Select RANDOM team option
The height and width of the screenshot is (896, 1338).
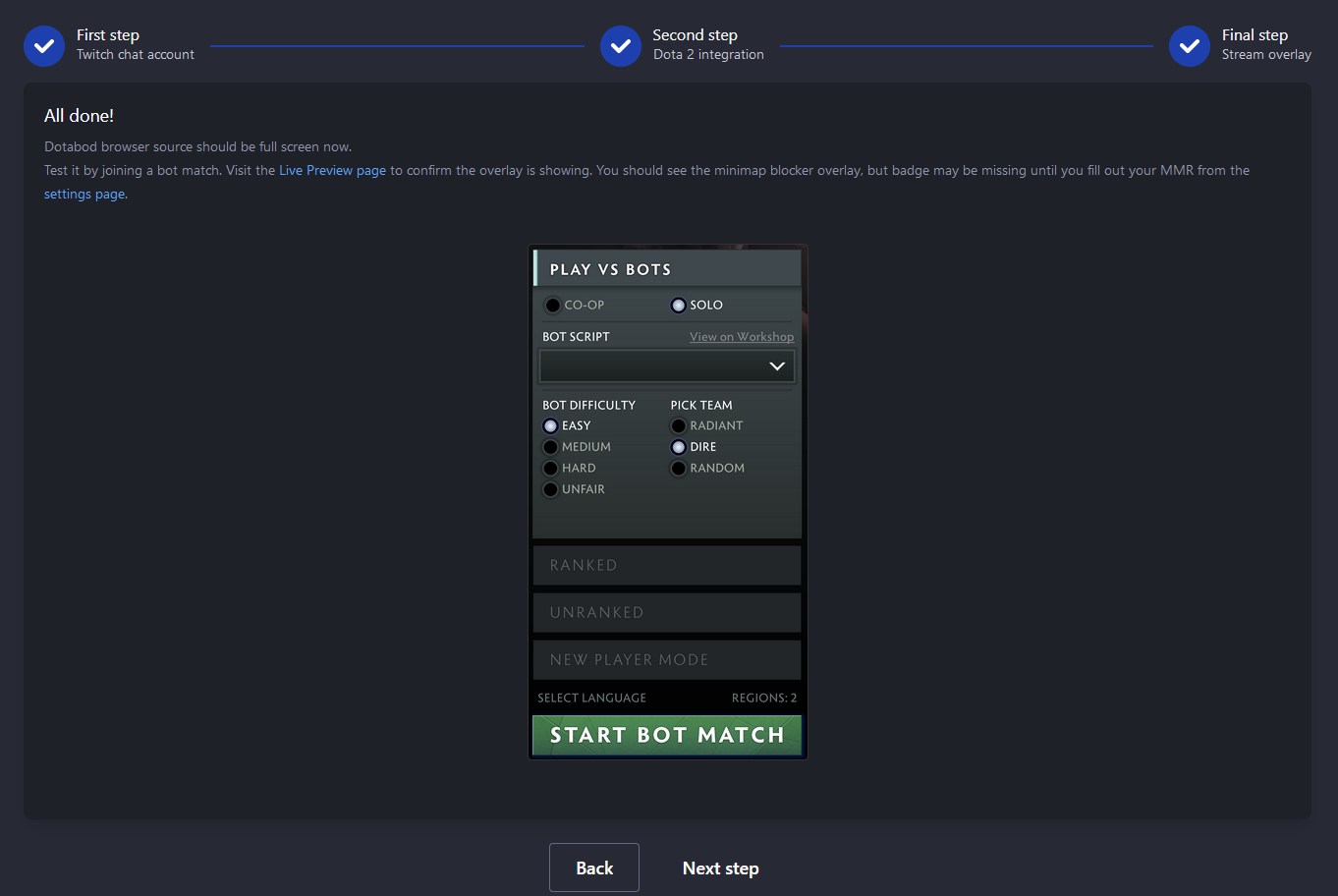point(678,468)
